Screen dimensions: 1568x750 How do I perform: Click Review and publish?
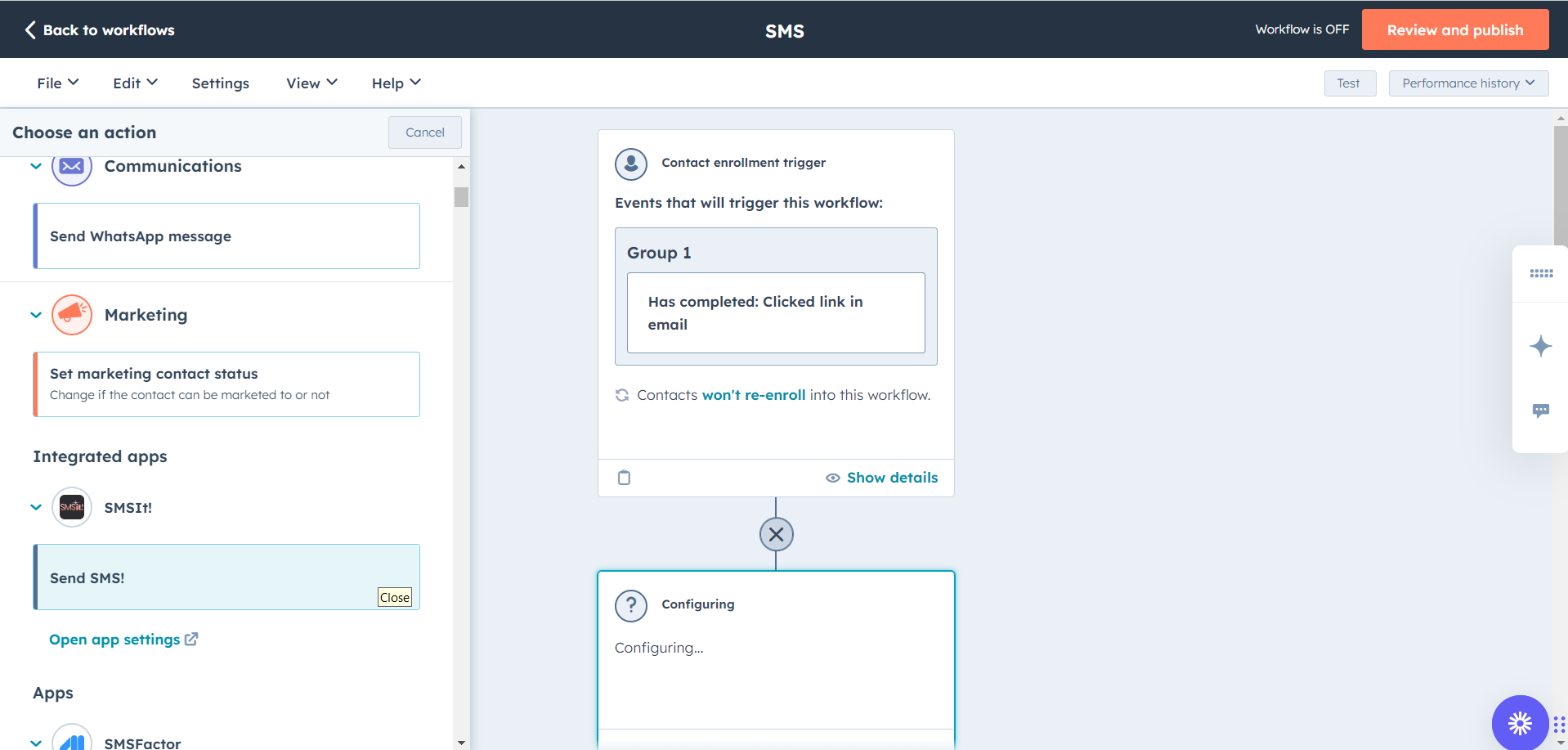1455,29
